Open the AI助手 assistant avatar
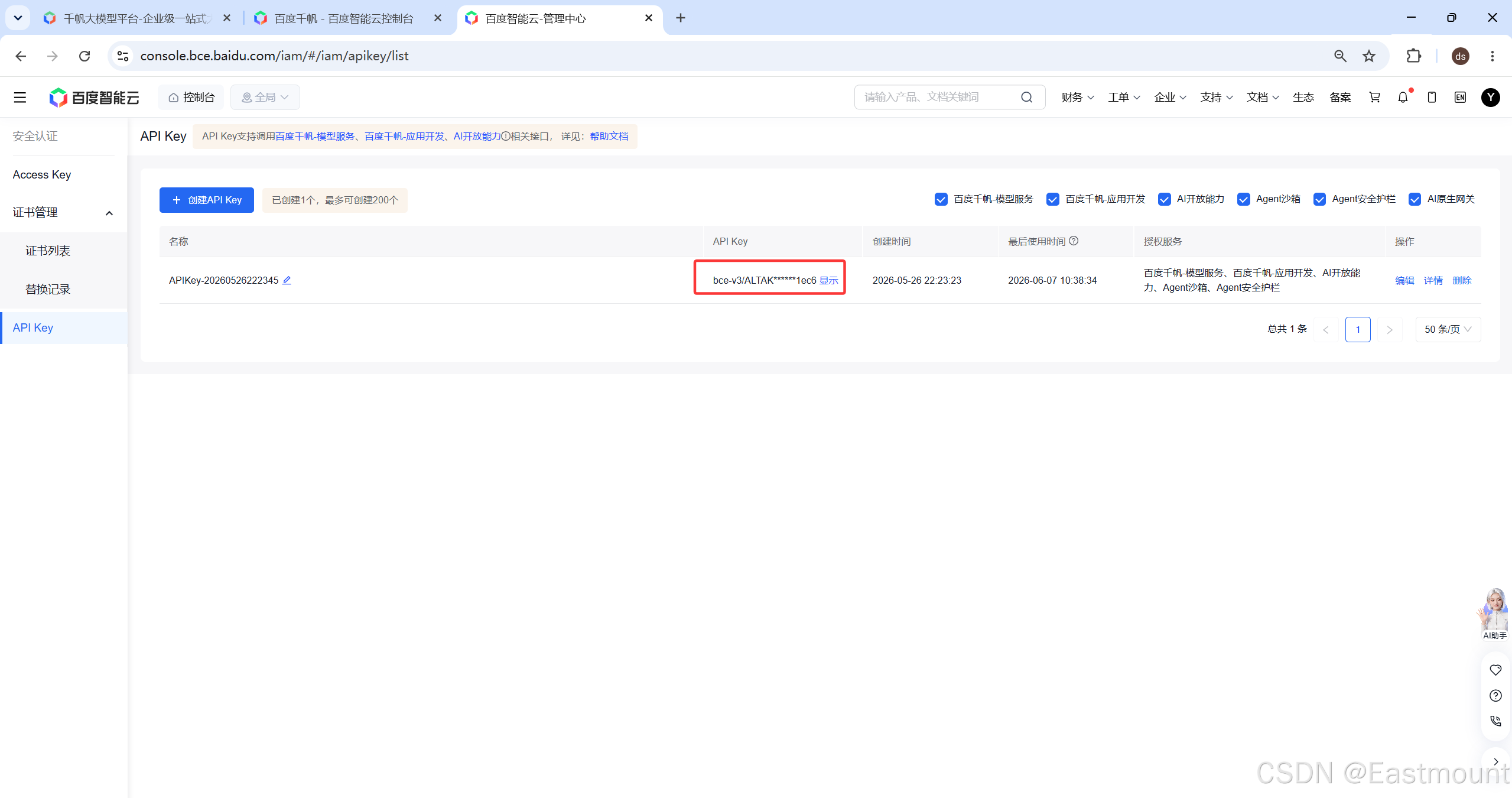The image size is (1512, 798). pyautogui.click(x=1495, y=614)
